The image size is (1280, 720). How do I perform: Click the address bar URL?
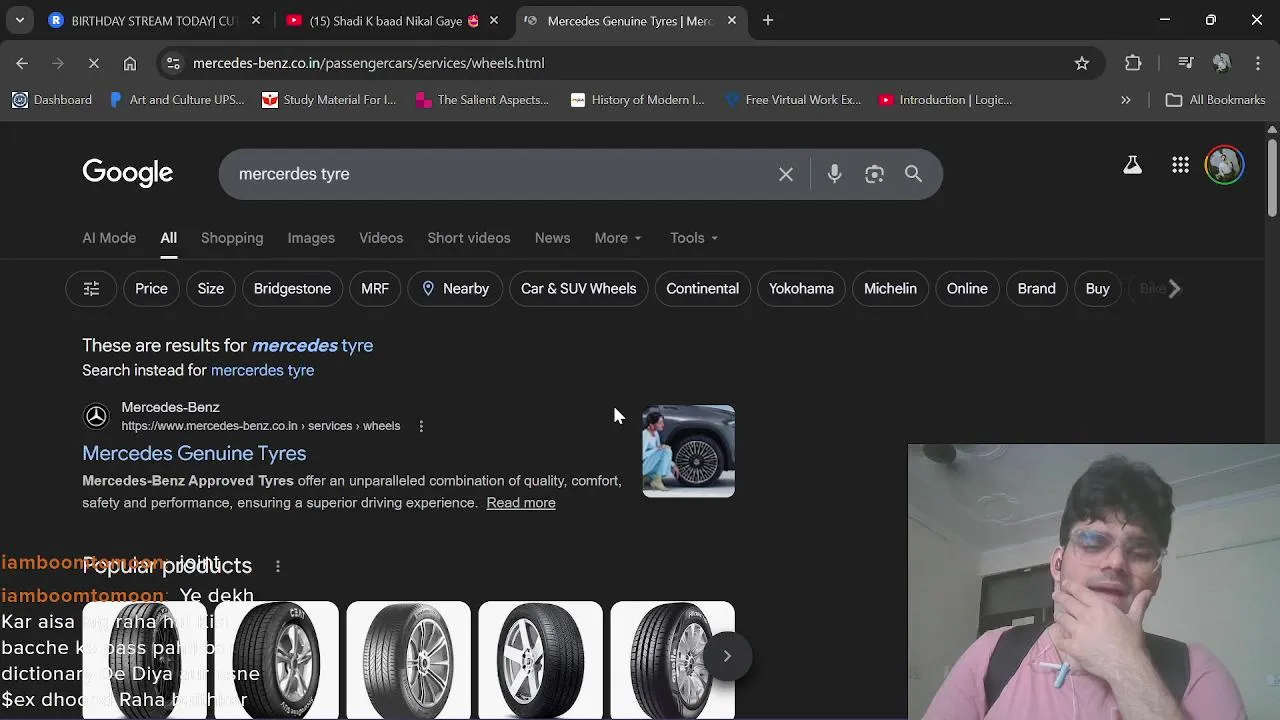click(368, 63)
